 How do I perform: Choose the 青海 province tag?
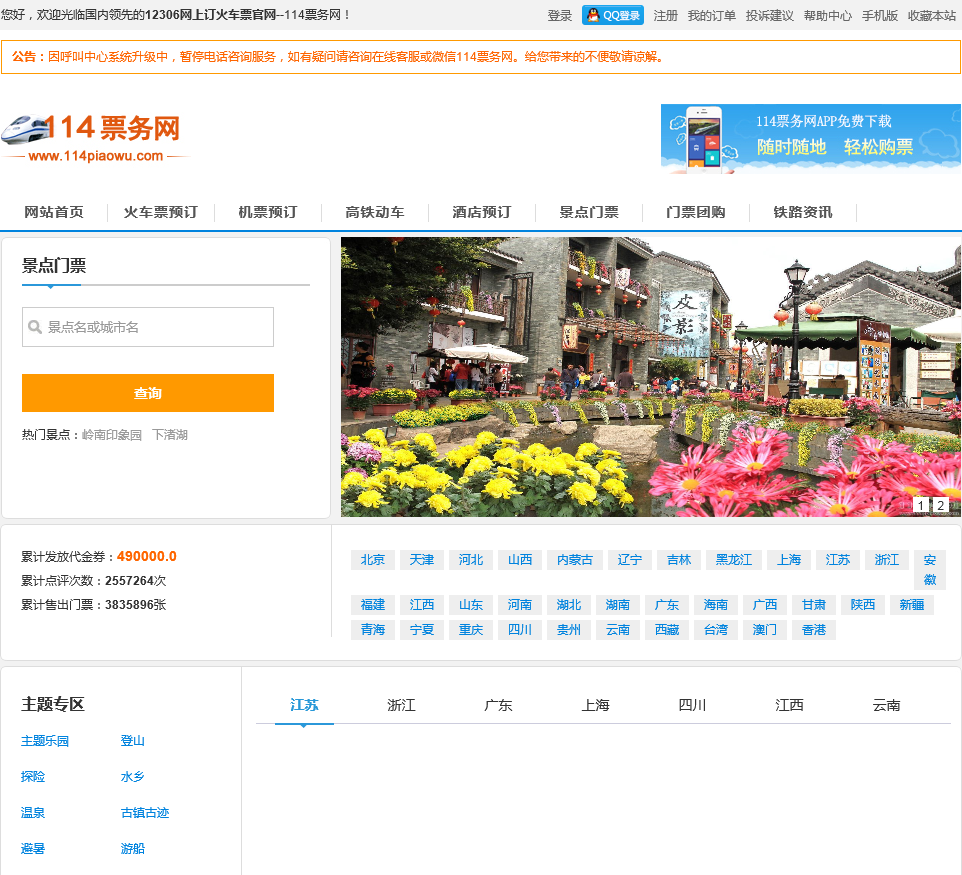[372, 630]
